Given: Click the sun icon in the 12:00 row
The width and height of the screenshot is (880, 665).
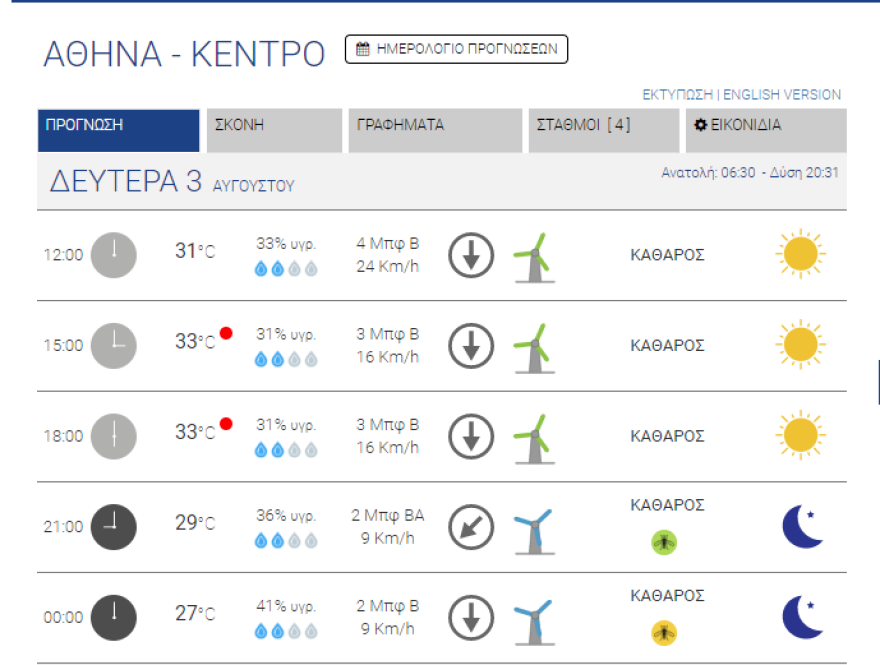Looking at the screenshot, I should click(x=800, y=254).
